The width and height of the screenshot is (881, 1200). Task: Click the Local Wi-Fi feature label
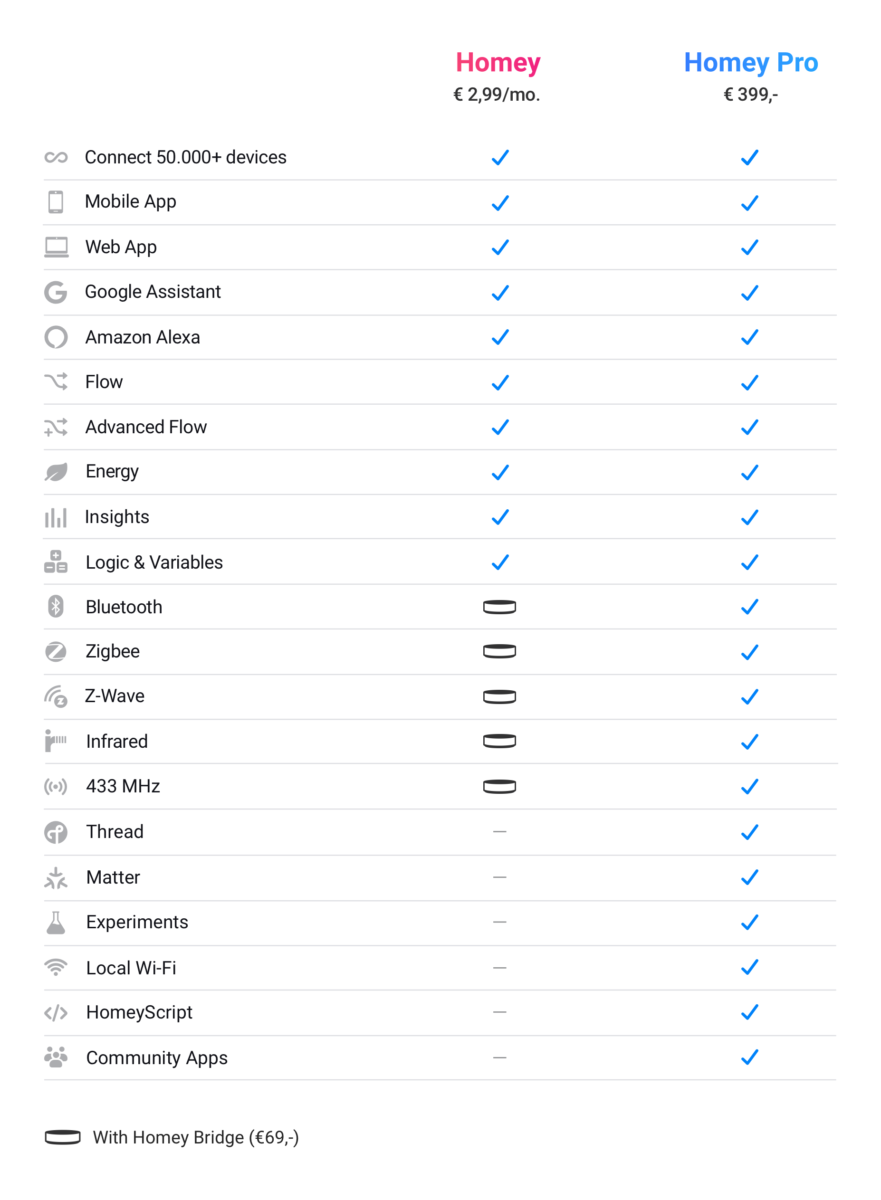(131, 968)
